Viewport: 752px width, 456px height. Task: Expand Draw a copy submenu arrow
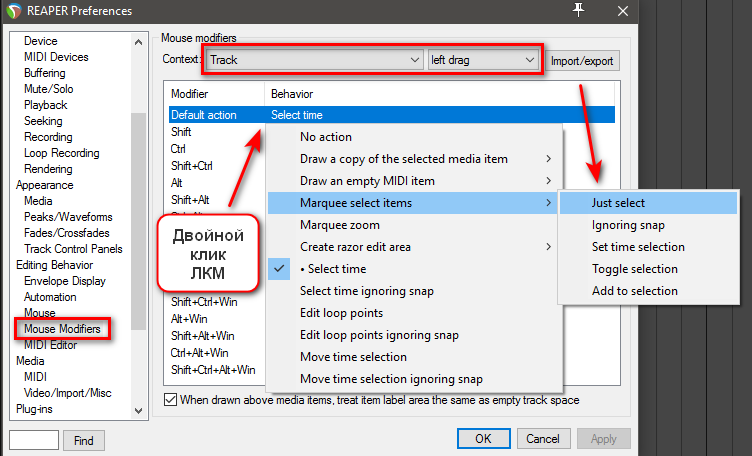pyautogui.click(x=548, y=159)
